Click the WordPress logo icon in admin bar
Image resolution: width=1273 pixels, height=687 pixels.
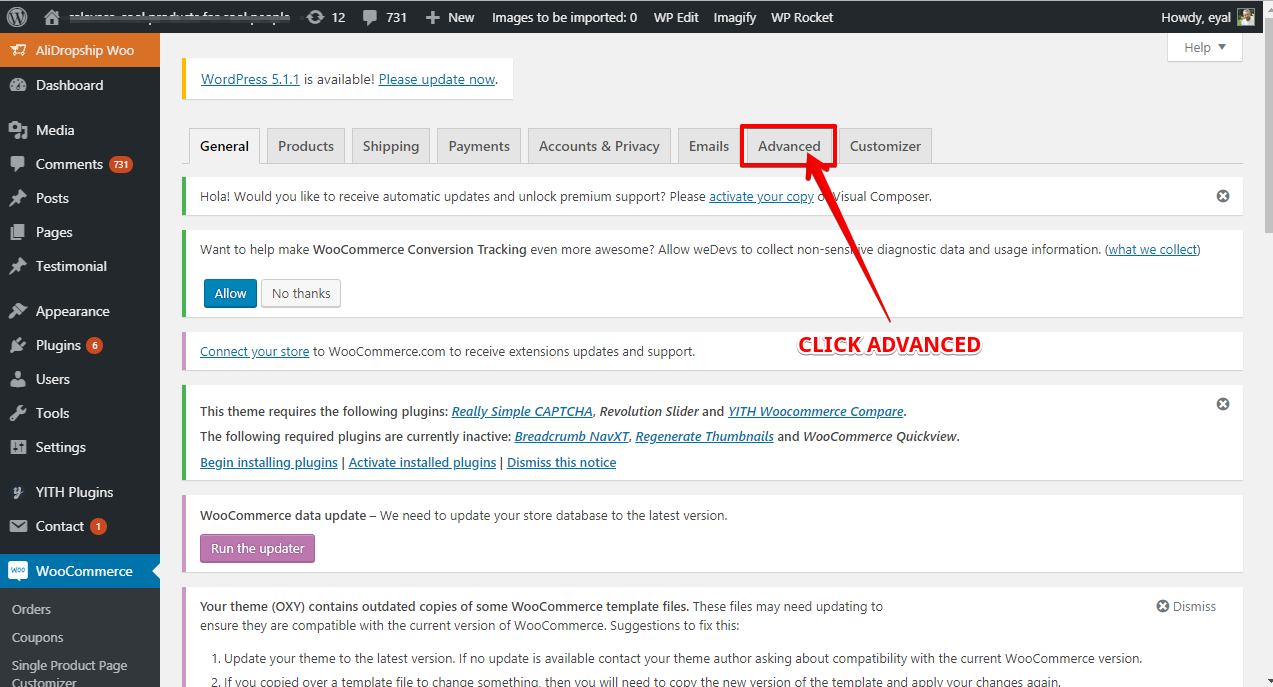click(17, 17)
